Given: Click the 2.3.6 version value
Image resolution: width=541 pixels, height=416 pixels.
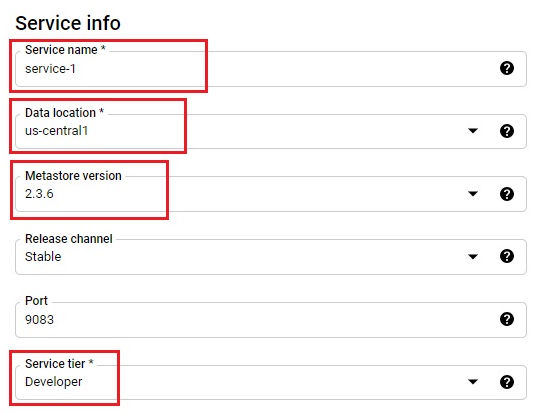Looking at the screenshot, I should tap(39, 194).
